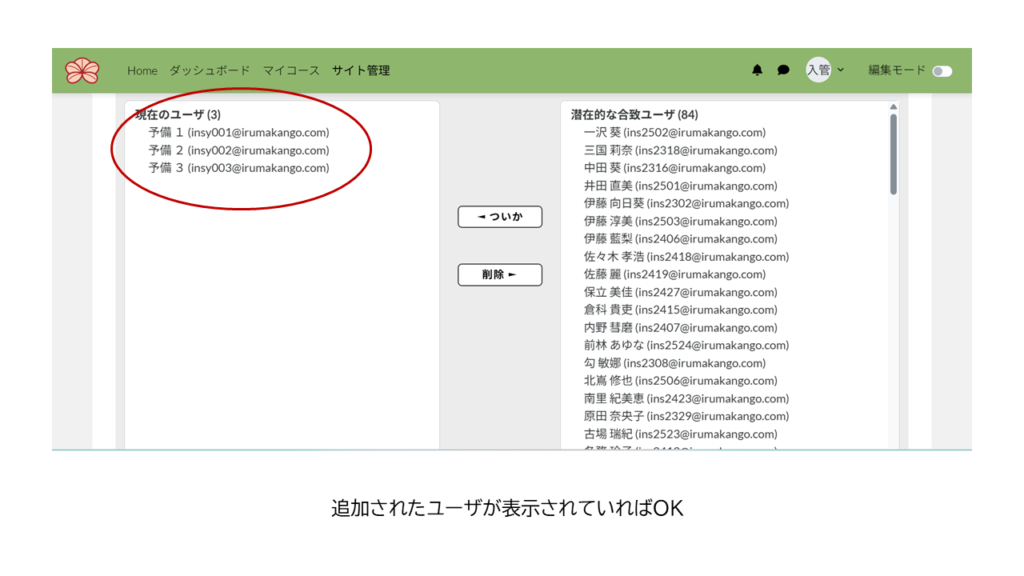Select potential user 佐藤 麗
Image resolution: width=1024 pixels, height=576 pixels.
tap(674, 274)
